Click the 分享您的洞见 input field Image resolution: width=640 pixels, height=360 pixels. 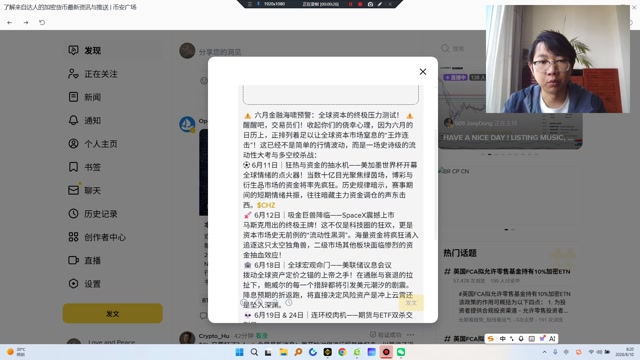click(x=220, y=52)
